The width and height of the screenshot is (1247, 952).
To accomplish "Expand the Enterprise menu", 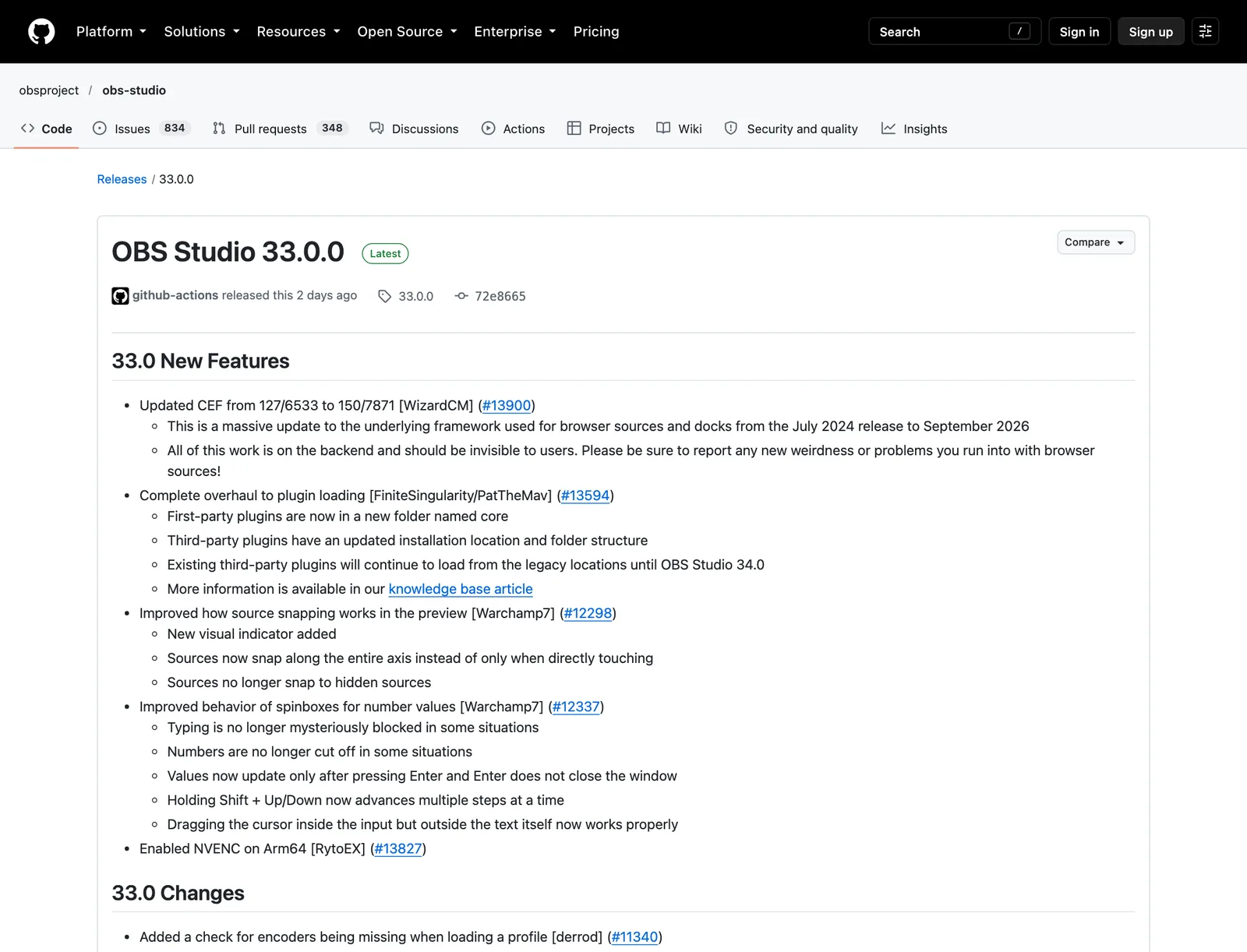I will tap(515, 31).
